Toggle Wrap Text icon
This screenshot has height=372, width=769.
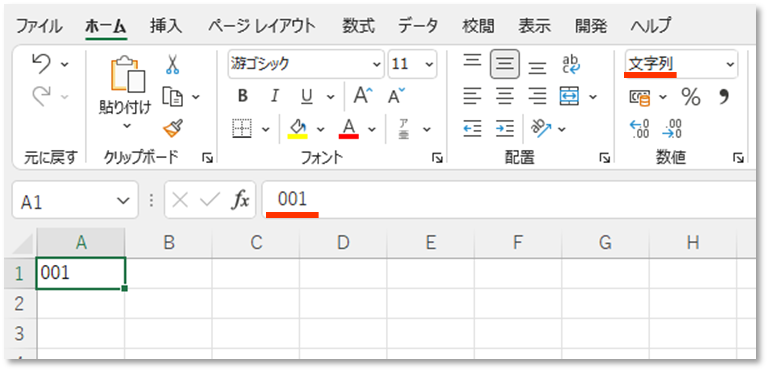click(571, 64)
